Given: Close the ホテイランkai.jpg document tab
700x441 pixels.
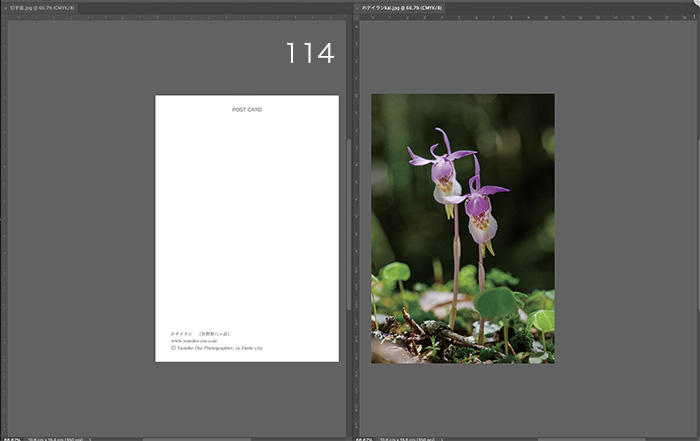Looking at the screenshot, I should coord(358,7).
